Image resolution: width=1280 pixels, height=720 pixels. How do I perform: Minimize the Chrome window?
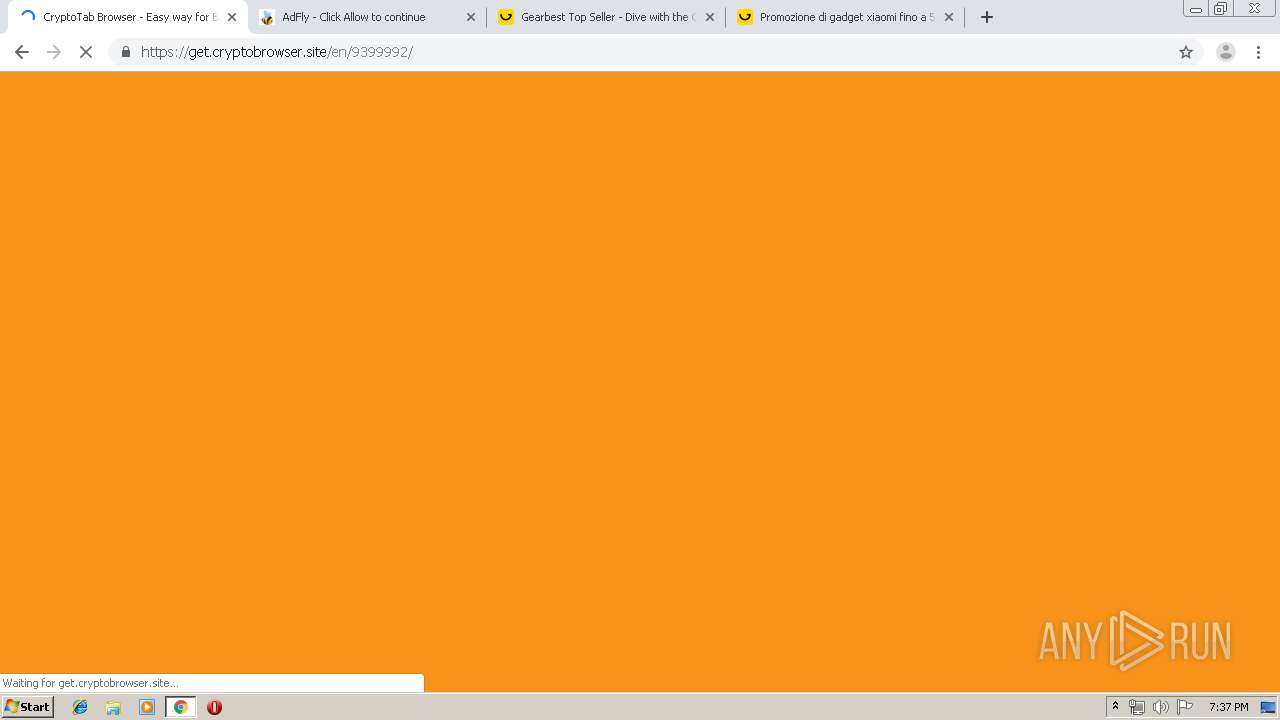pyautogui.click(x=1196, y=9)
